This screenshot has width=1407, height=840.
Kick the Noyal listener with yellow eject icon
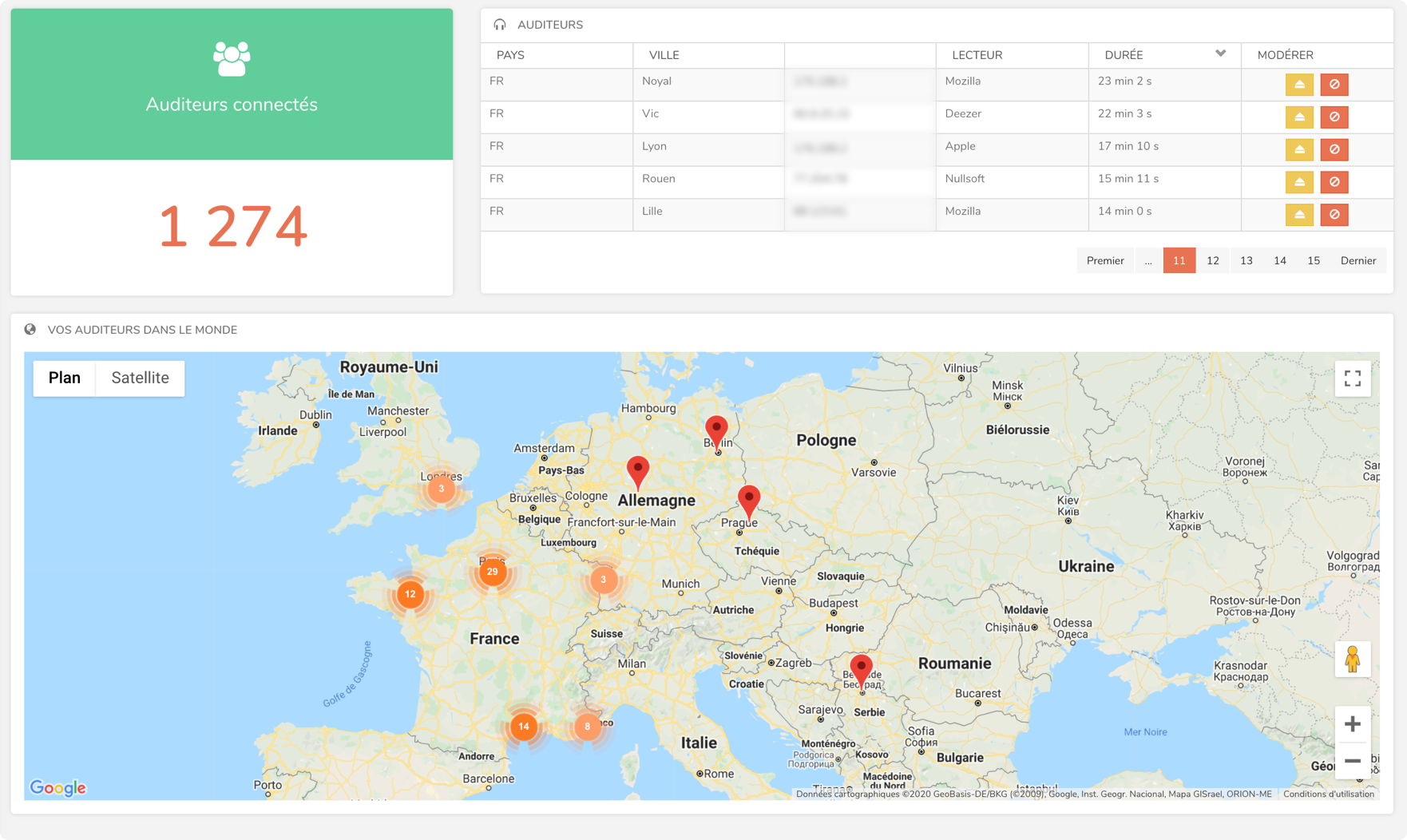pyautogui.click(x=1299, y=85)
